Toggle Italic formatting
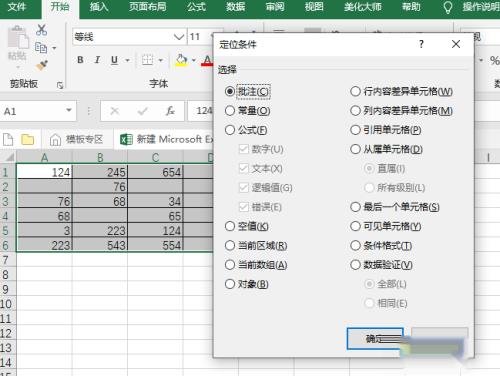Viewport: 500px width, 376px height. 97,60
